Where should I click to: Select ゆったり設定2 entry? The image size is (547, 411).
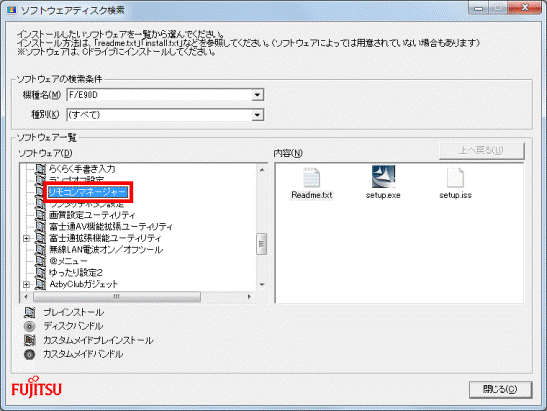(x=76, y=272)
